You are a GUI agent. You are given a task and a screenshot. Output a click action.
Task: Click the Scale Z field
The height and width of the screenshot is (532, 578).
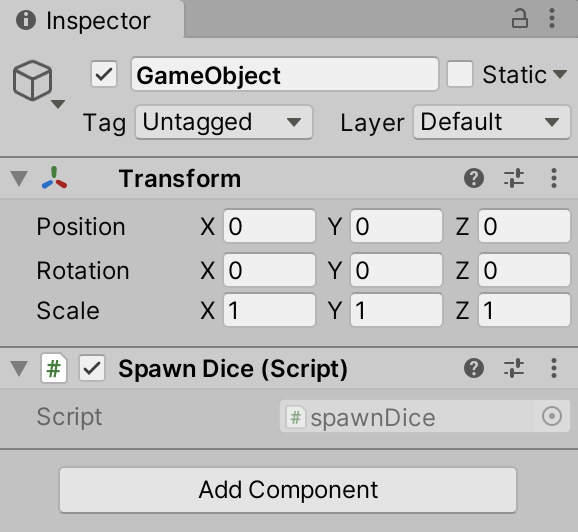coord(524,310)
